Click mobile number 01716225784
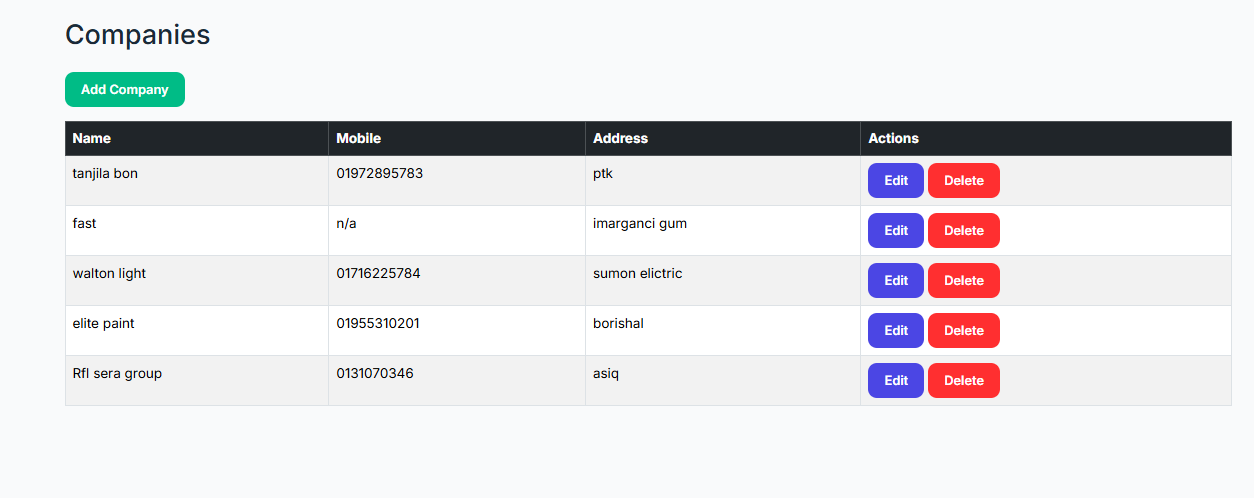The height and width of the screenshot is (498, 1254). [x=378, y=274]
